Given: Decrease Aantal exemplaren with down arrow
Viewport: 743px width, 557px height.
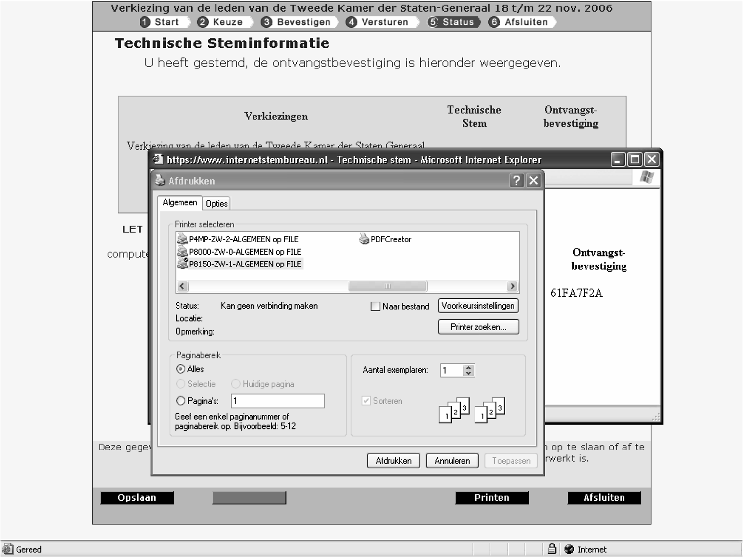Looking at the screenshot, I should (469, 374).
